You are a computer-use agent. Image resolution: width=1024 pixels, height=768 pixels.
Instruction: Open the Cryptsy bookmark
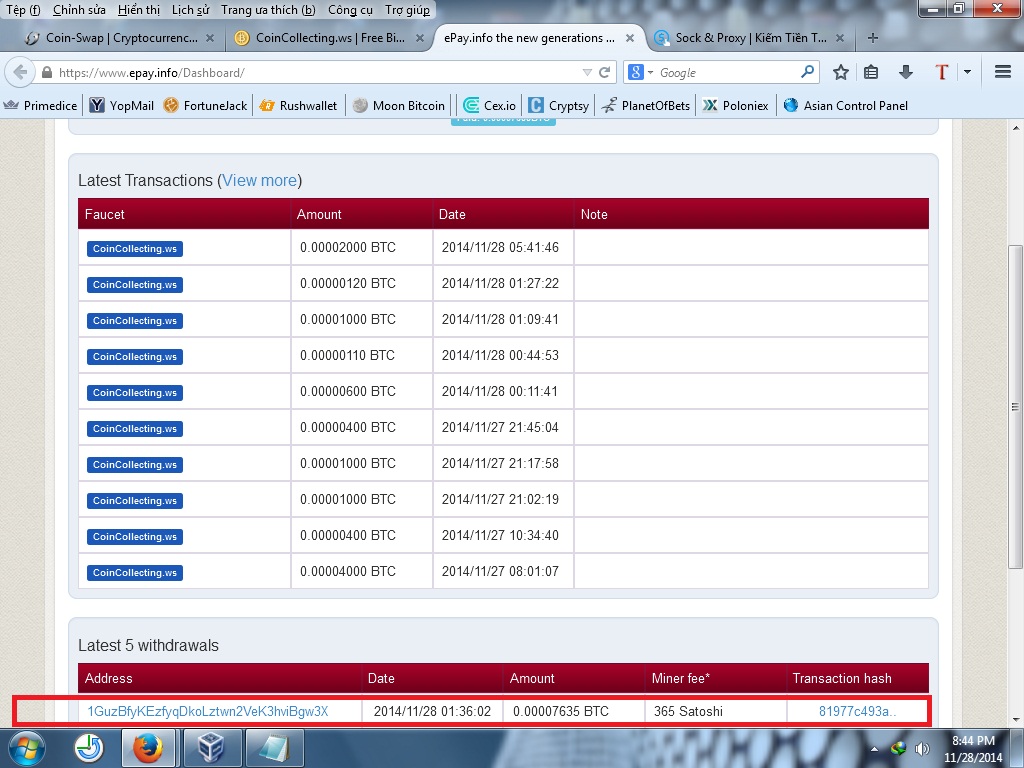[x=559, y=105]
